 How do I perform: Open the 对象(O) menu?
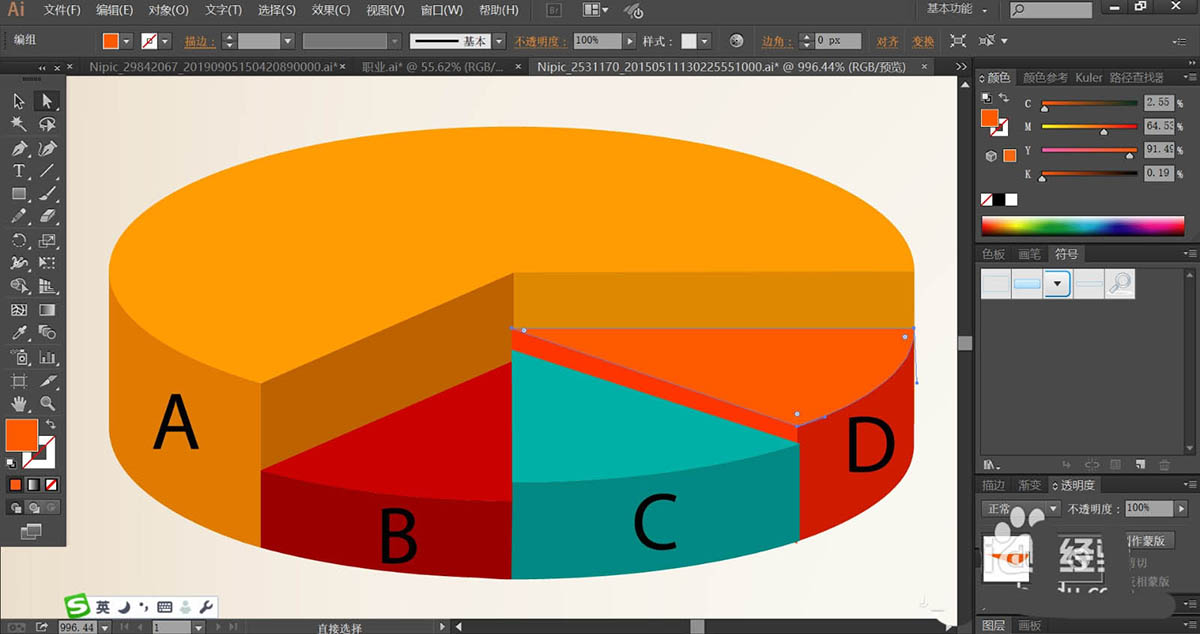(x=168, y=10)
